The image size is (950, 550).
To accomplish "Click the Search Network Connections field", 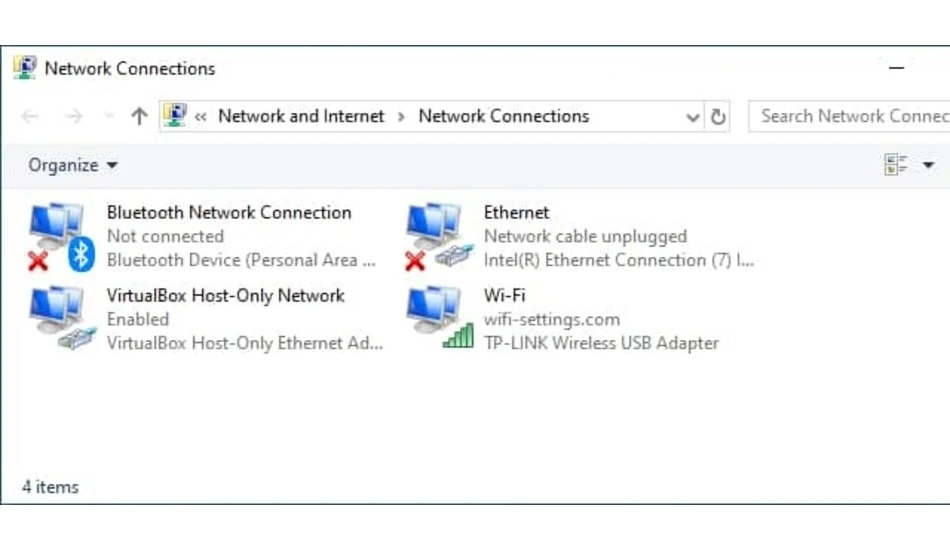I will pyautogui.click(x=849, y=116).
